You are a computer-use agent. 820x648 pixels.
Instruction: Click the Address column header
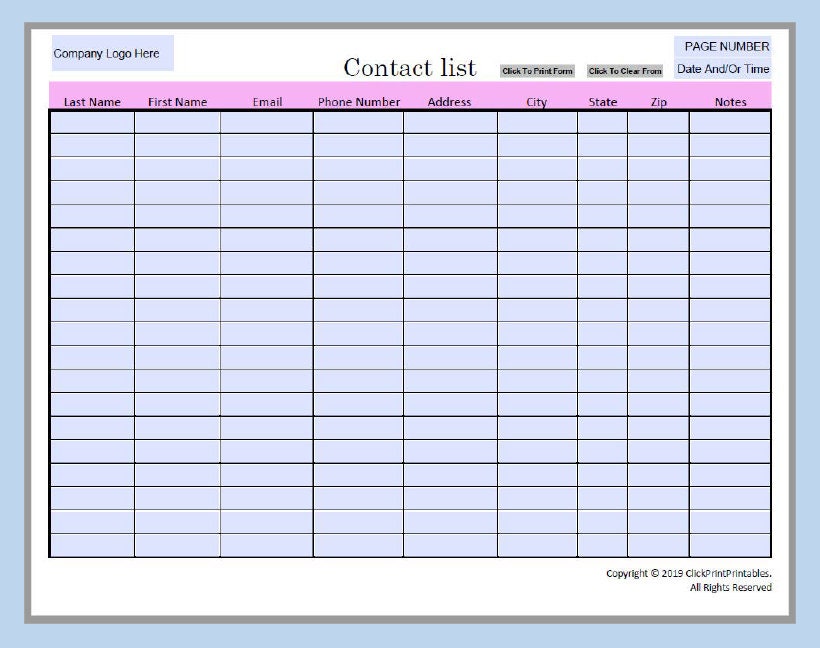[449, 102]
